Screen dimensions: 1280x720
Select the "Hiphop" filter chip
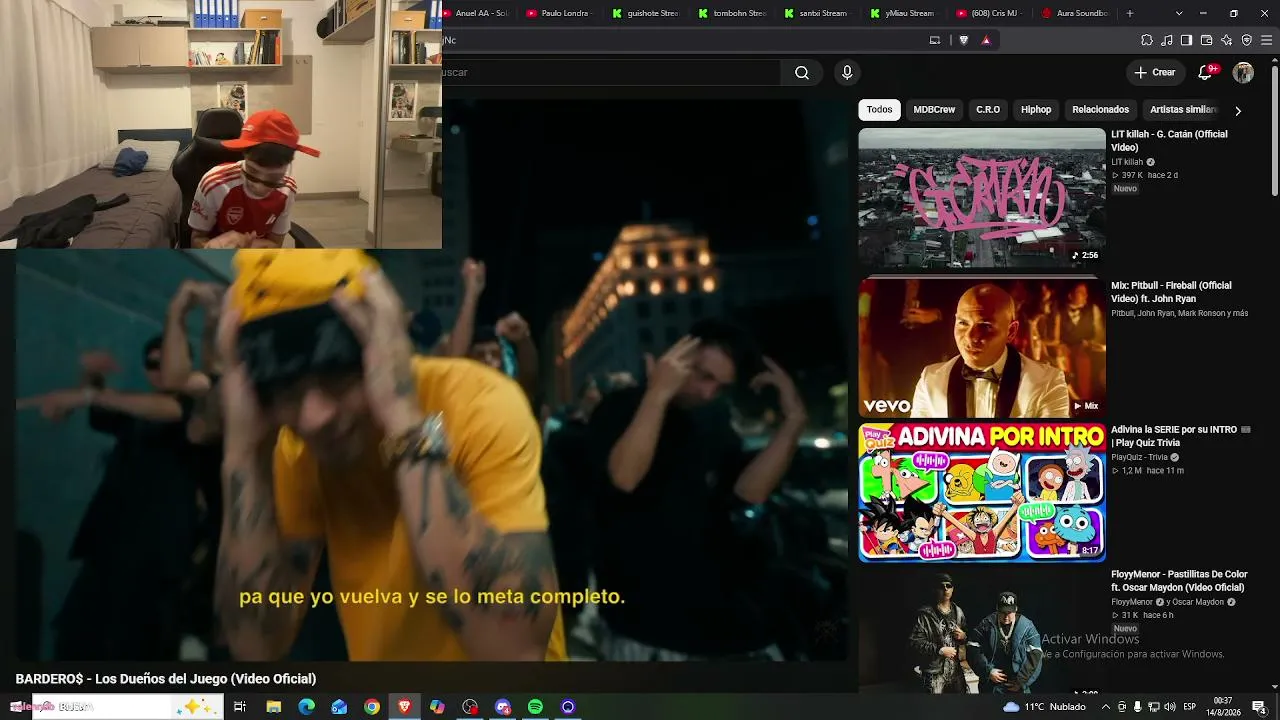(x=1036, y=110)
